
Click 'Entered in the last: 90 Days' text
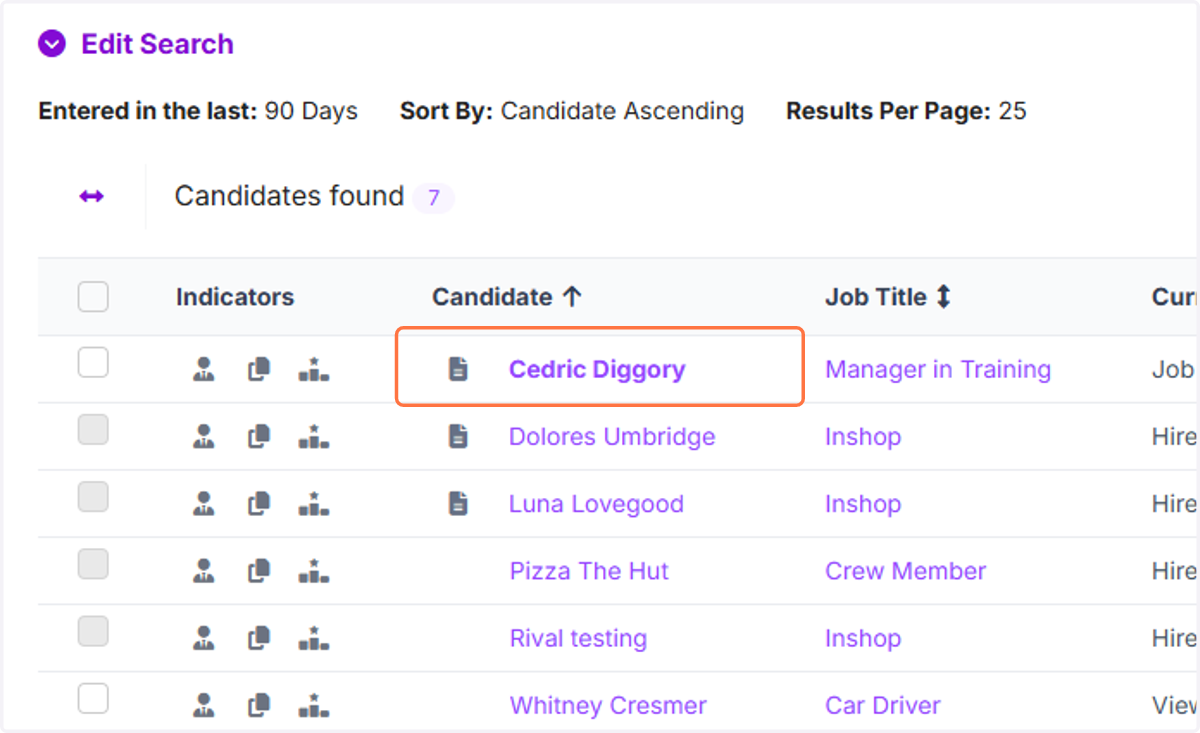[198, 111]
